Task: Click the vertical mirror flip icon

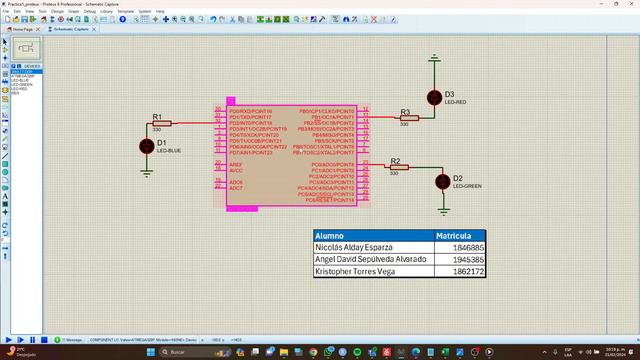Action: tap(5, 256)
